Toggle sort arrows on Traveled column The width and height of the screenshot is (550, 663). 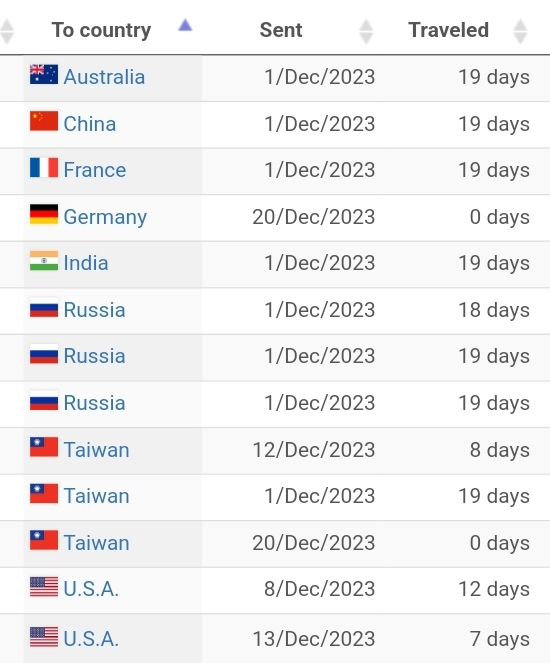(520, 31)
